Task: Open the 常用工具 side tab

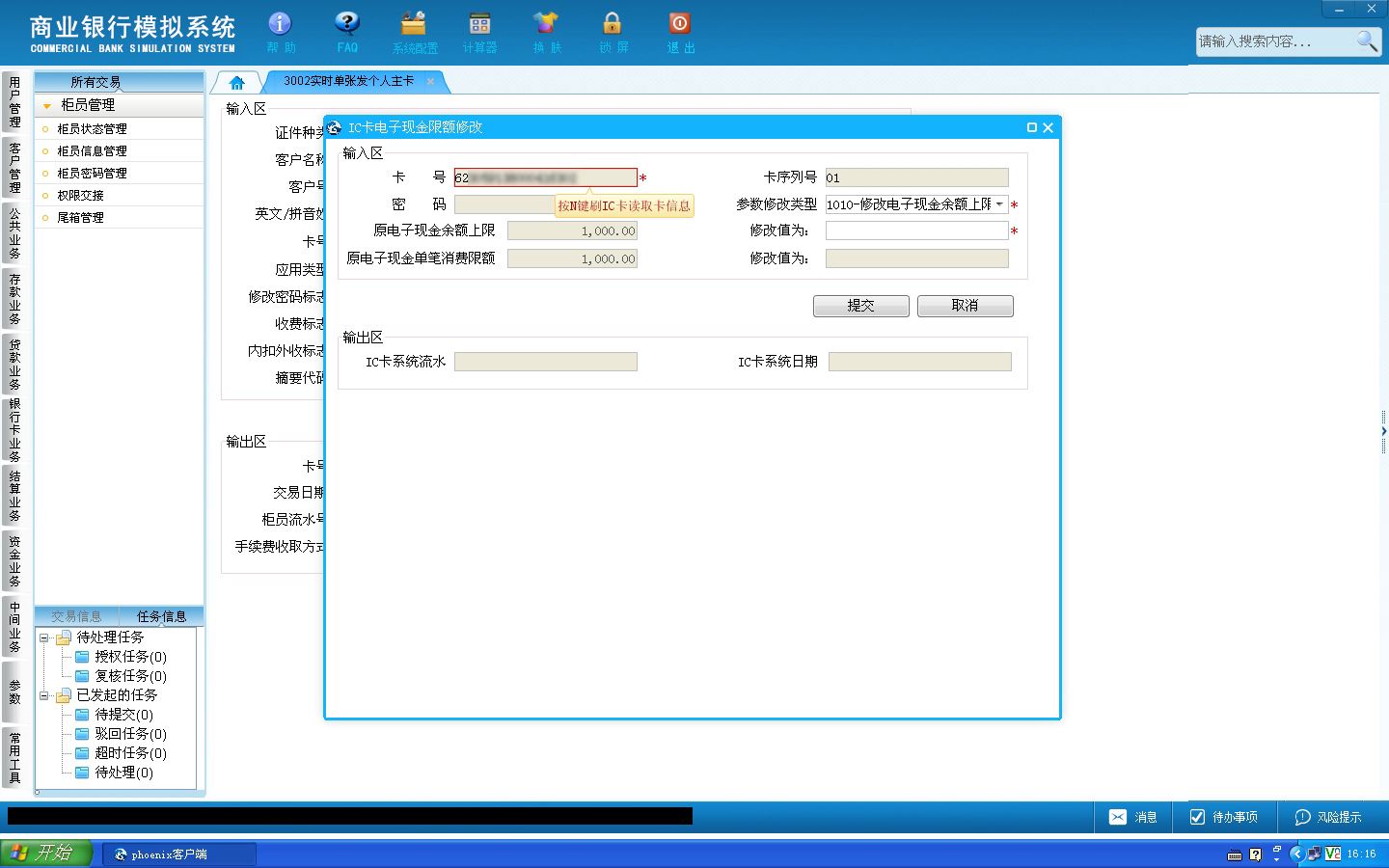Action: click(14, 758)
